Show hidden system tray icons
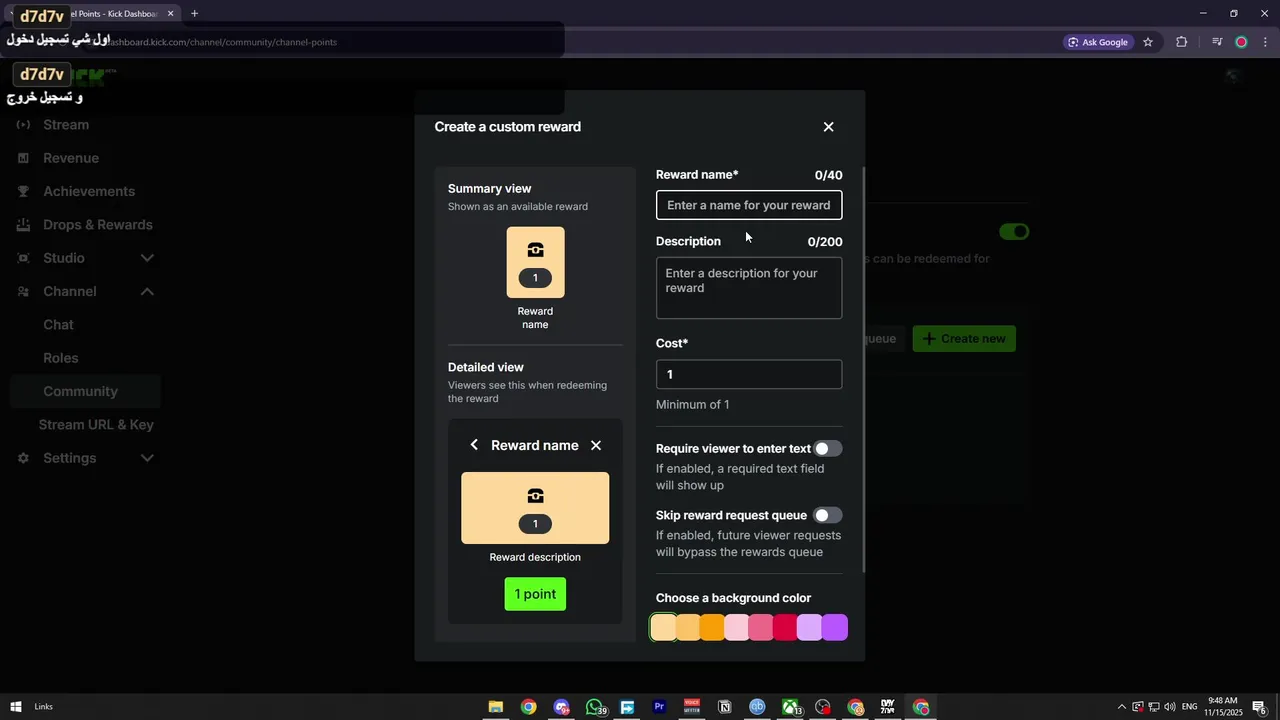Viewport: 1280px width, 720px height. pyautogui.click(x=1121, y=707)
